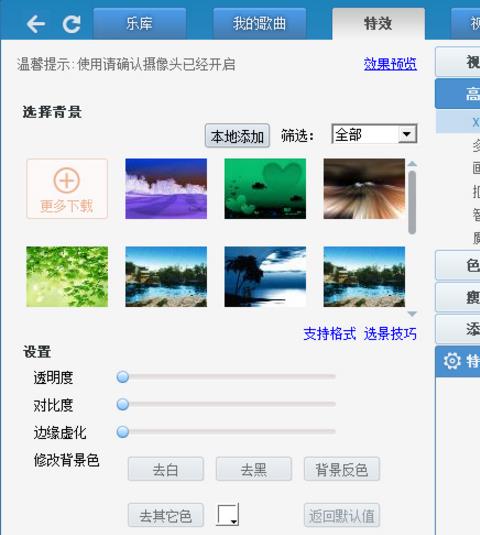Click the gear icon in the right panel
The height and width of the screenshot is (535, 480).
(x=452, y=361)
